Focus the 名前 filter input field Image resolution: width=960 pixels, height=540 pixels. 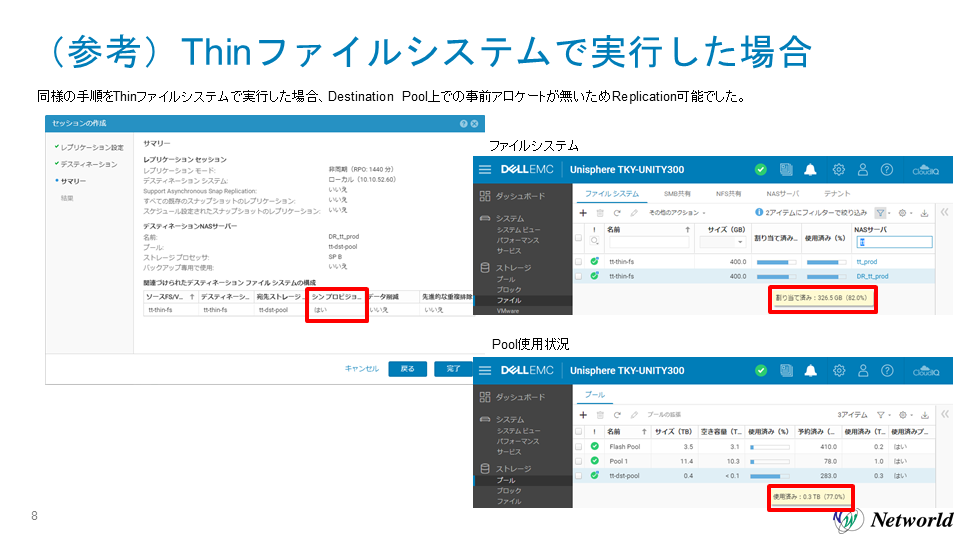[649, 242]
